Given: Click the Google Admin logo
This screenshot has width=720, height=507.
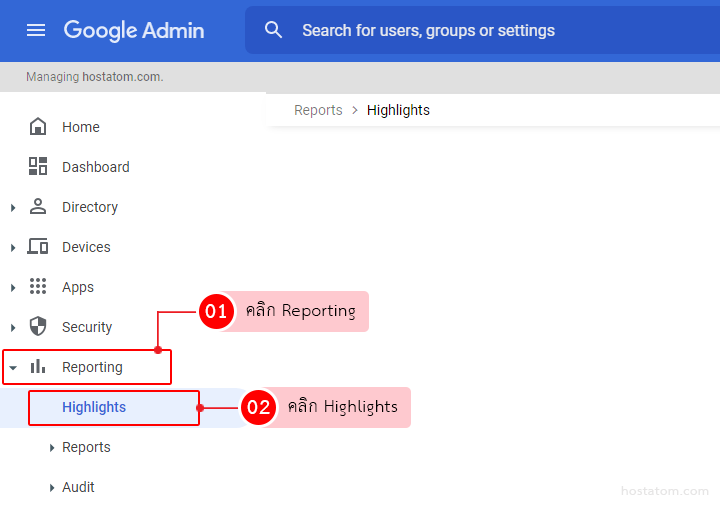Looking at the screenshot, I should pos(134,30).
